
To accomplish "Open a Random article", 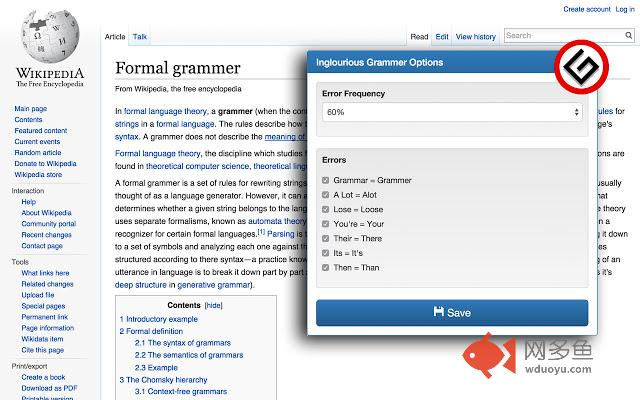I will pyautogui.click(x=38, y=153).
